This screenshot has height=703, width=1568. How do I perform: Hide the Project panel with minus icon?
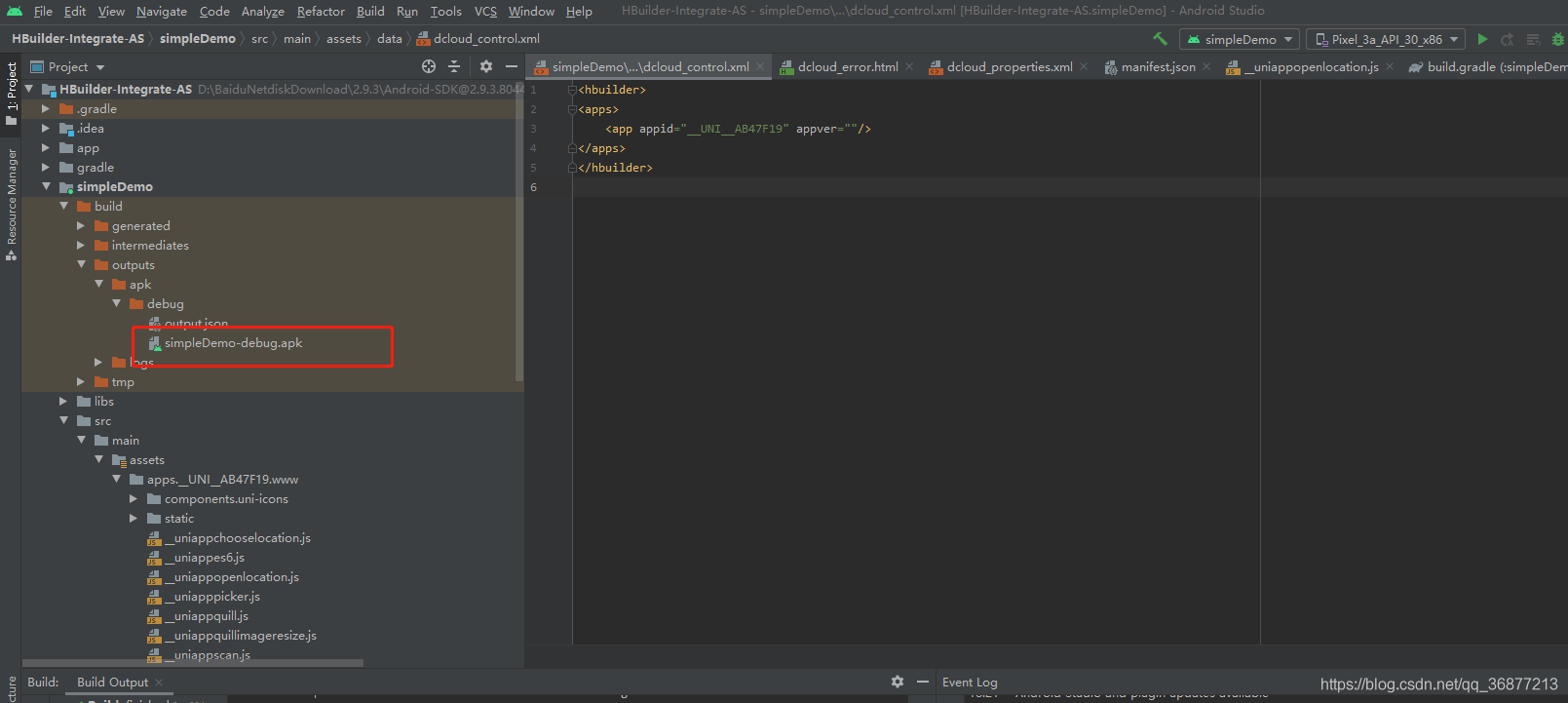511,66
